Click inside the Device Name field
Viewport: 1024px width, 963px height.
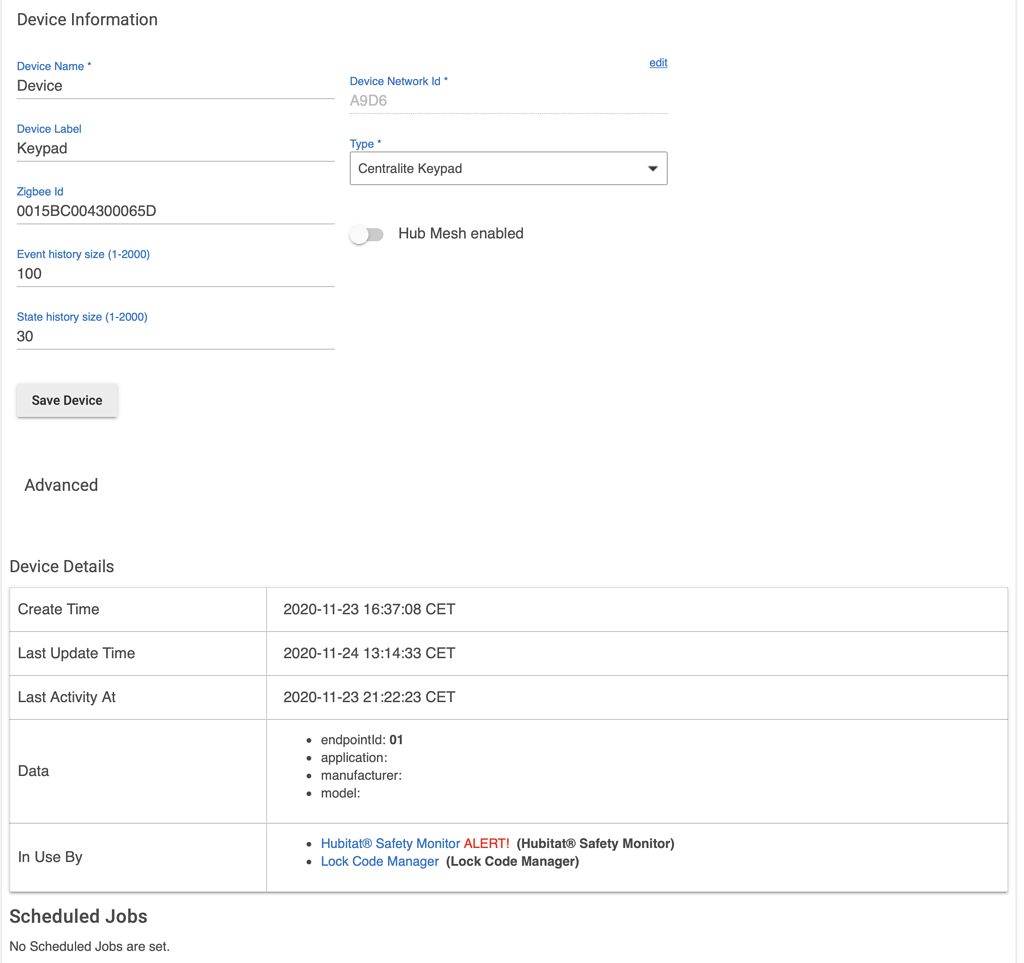point(175,86)
